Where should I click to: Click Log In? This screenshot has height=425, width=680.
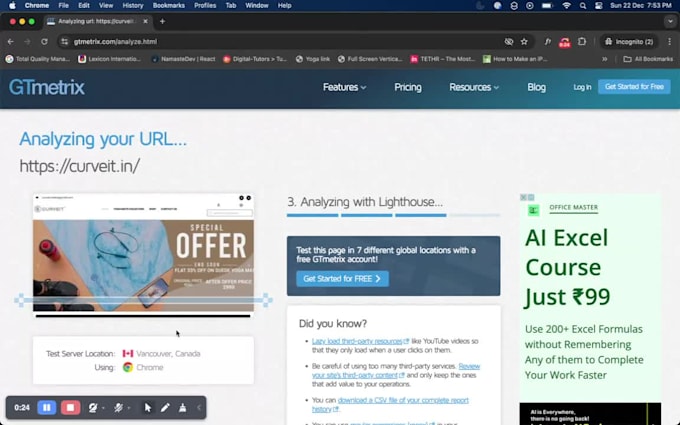[x=582, y=87]
